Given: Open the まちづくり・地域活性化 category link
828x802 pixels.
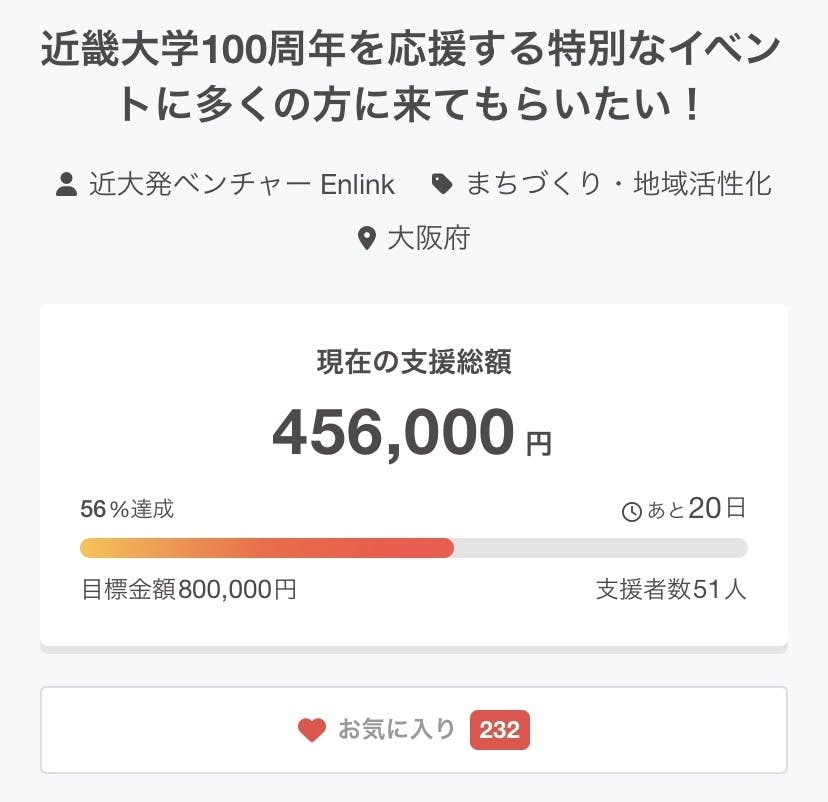Looking at the screenshot, I should click(x=618, y=185).
